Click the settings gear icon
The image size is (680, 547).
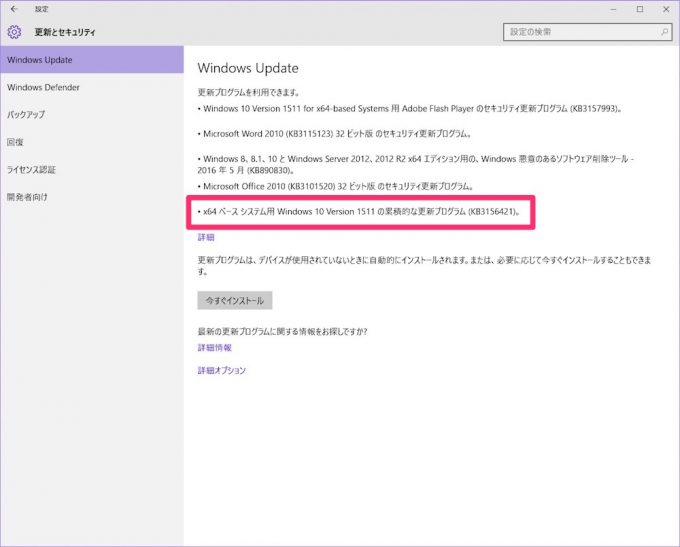(14, 32)
